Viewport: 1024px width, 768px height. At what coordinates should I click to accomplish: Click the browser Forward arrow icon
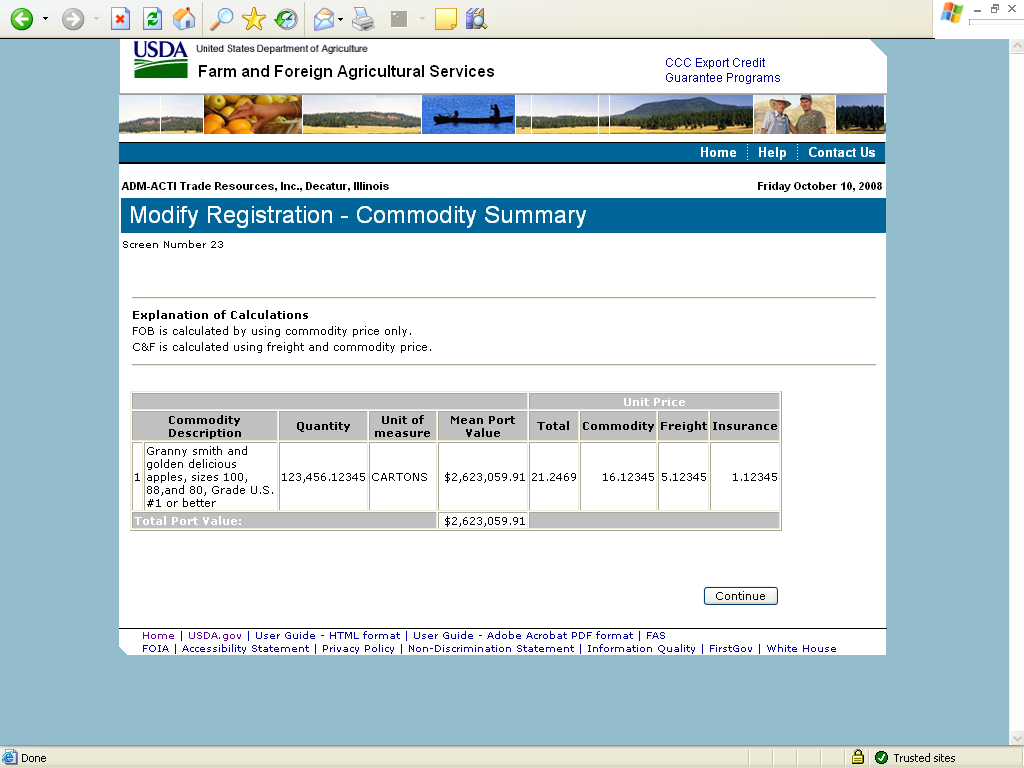tap(72, 19)
